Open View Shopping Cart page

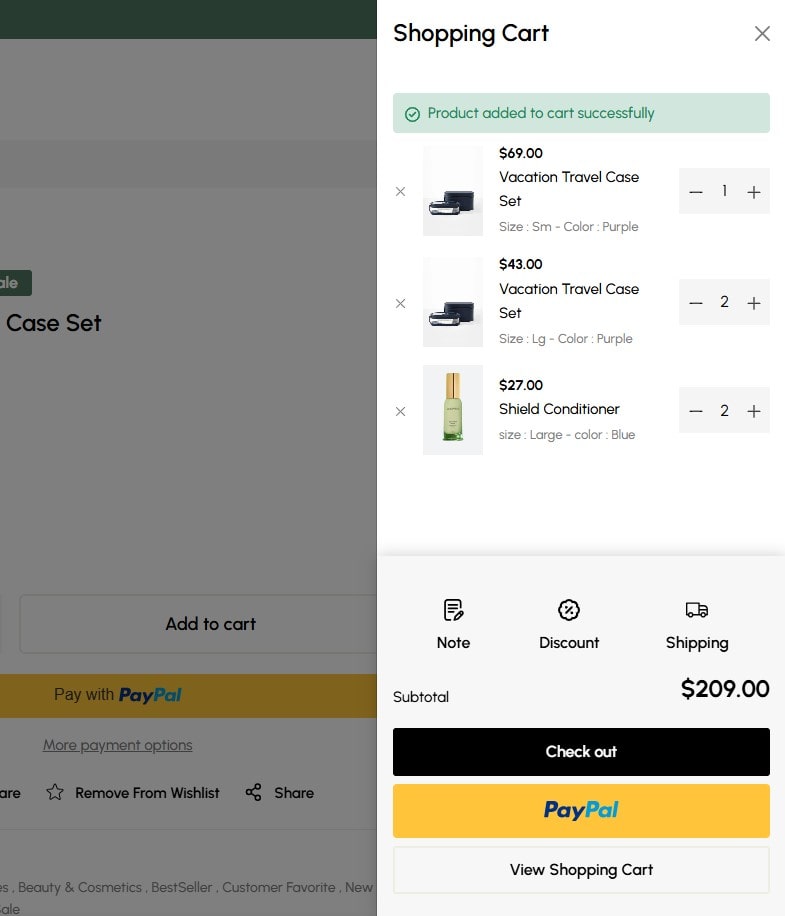(x=581, y=870)
